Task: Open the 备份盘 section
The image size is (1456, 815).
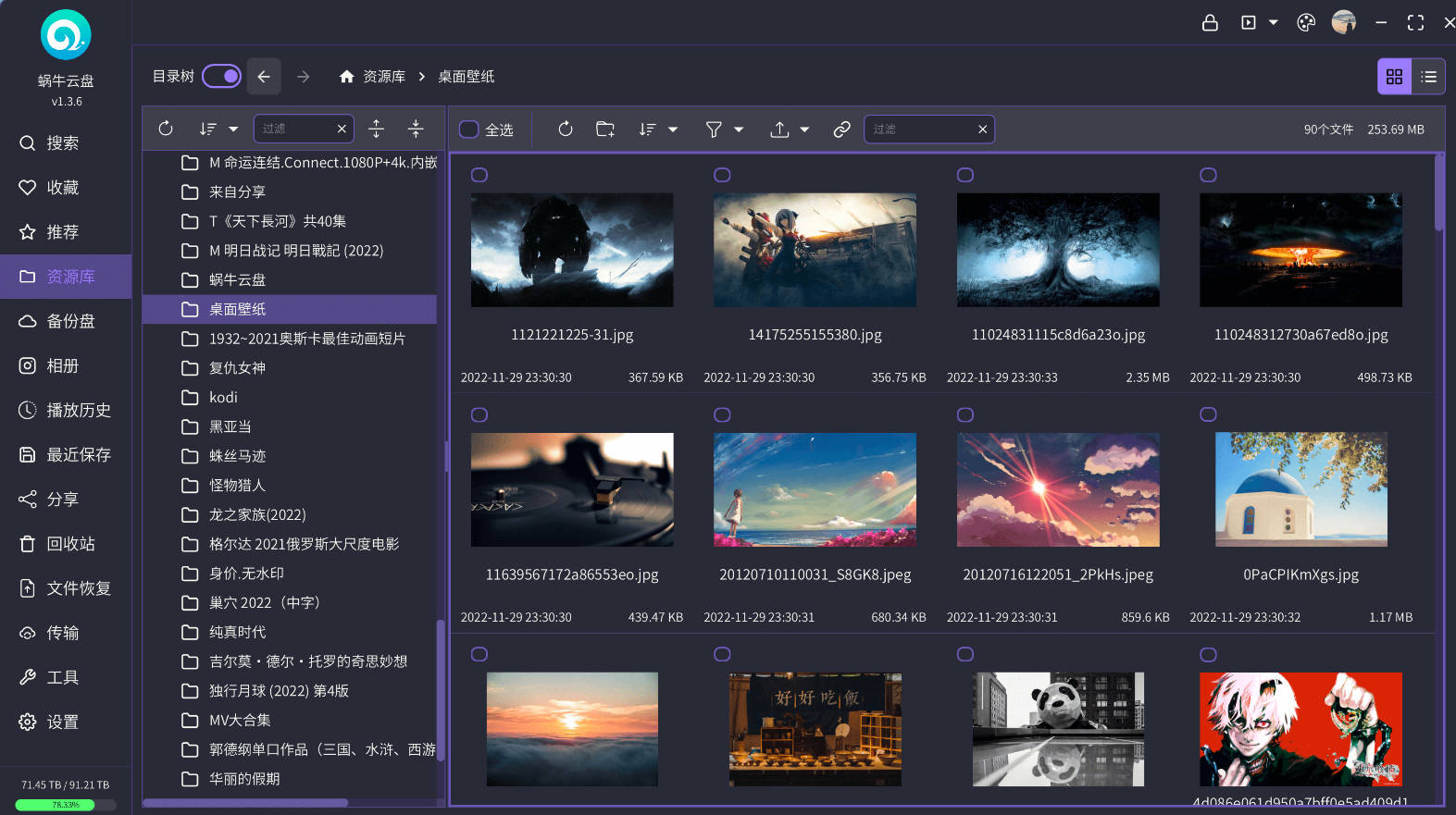Action: tap(66, 321)
